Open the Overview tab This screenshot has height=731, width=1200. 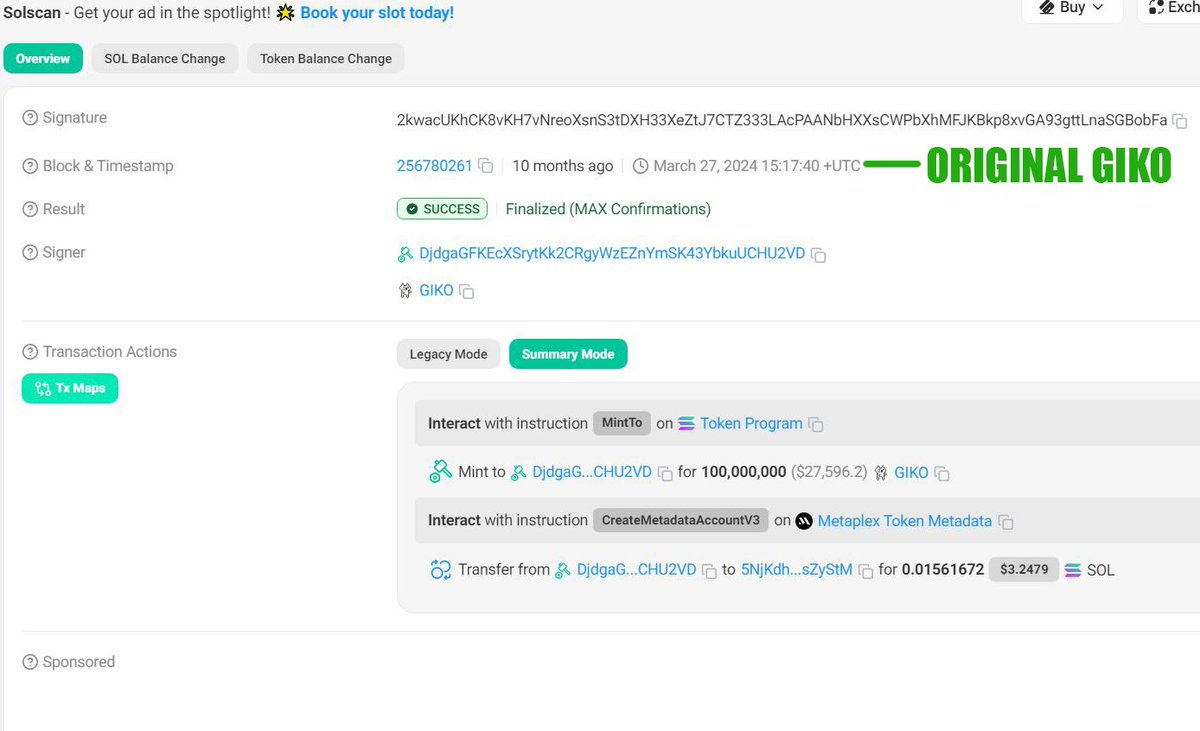43,59
